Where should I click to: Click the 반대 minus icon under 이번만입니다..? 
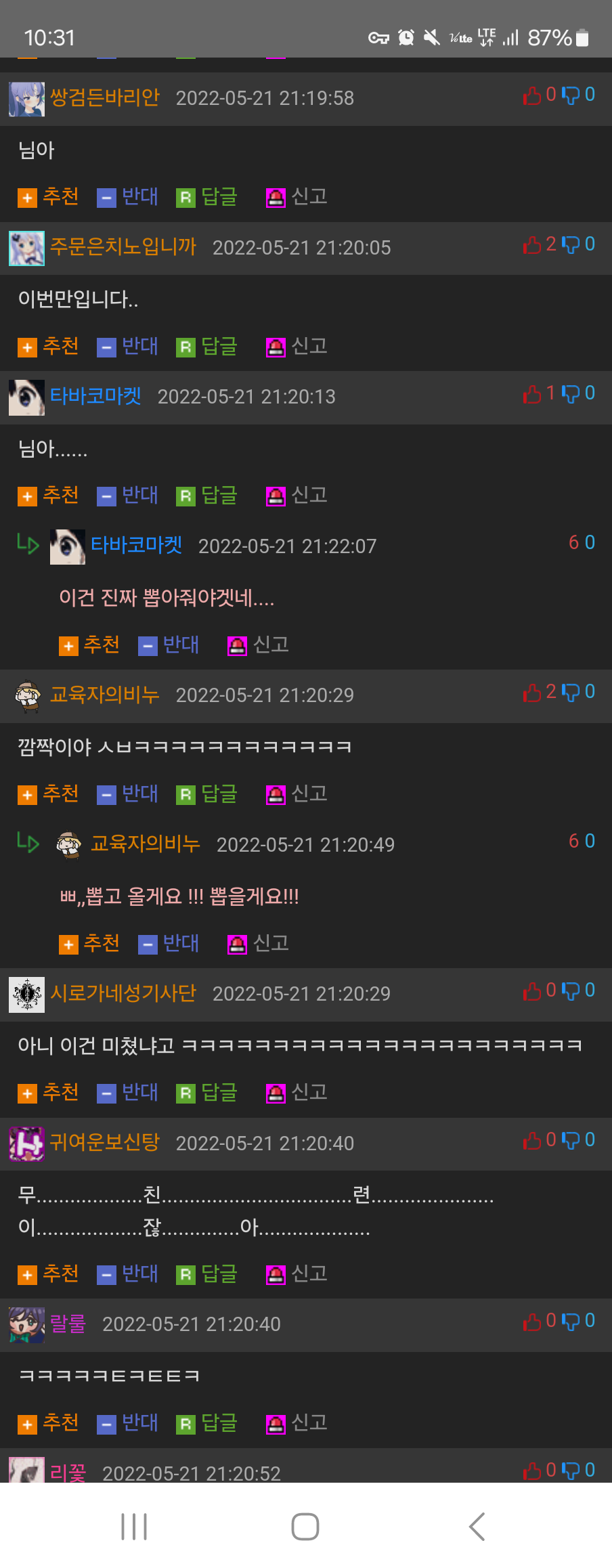tap(106, 347)
